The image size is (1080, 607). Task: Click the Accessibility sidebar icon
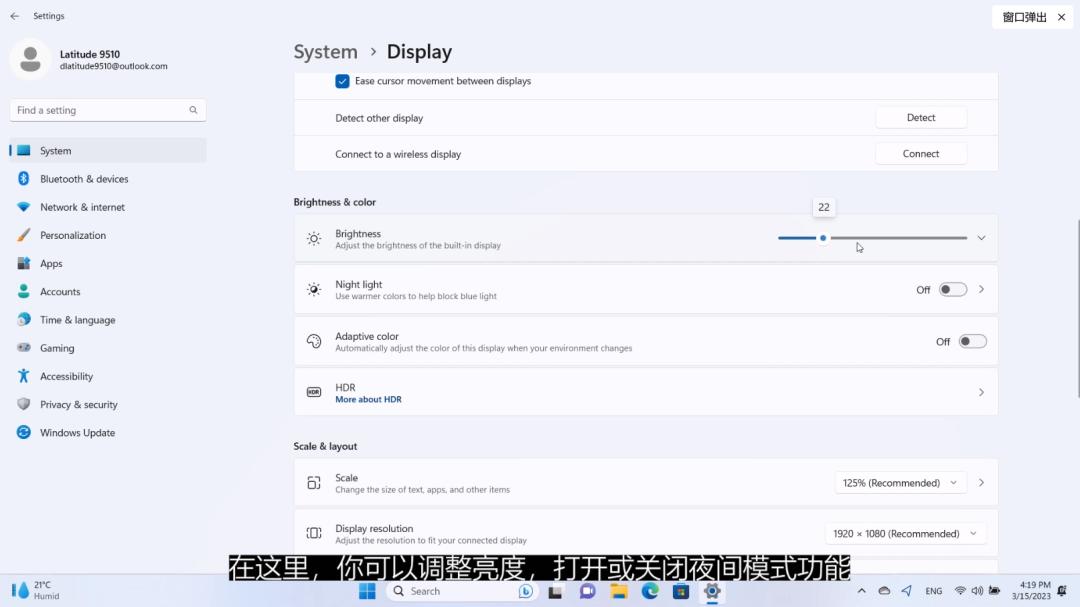pyautogui.click(x=23, y=377)
